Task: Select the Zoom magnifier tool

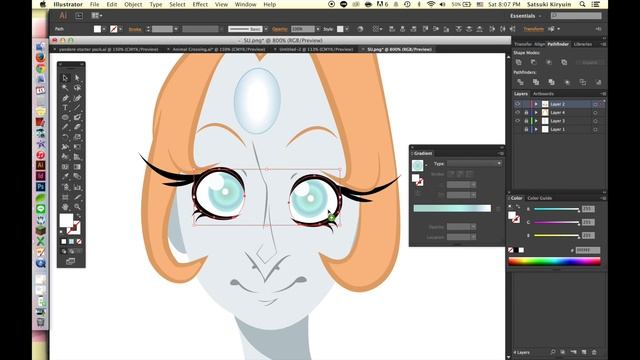Action: pos(77,207)
